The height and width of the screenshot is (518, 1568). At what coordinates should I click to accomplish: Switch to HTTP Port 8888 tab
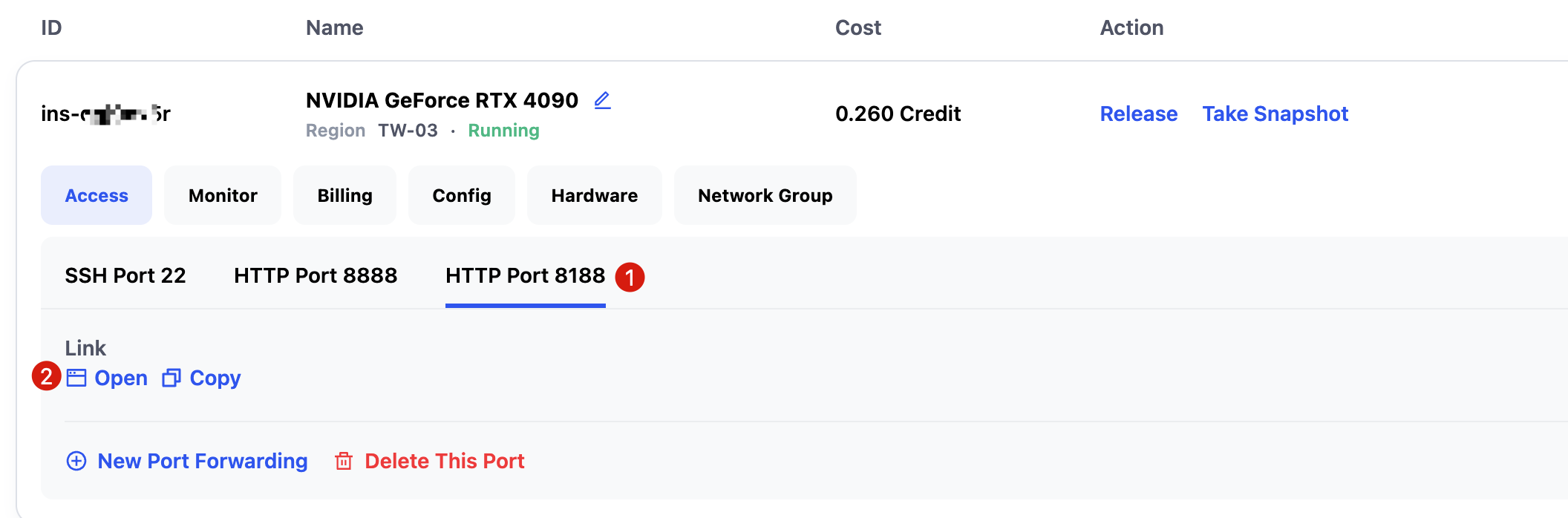coord(316,275)
